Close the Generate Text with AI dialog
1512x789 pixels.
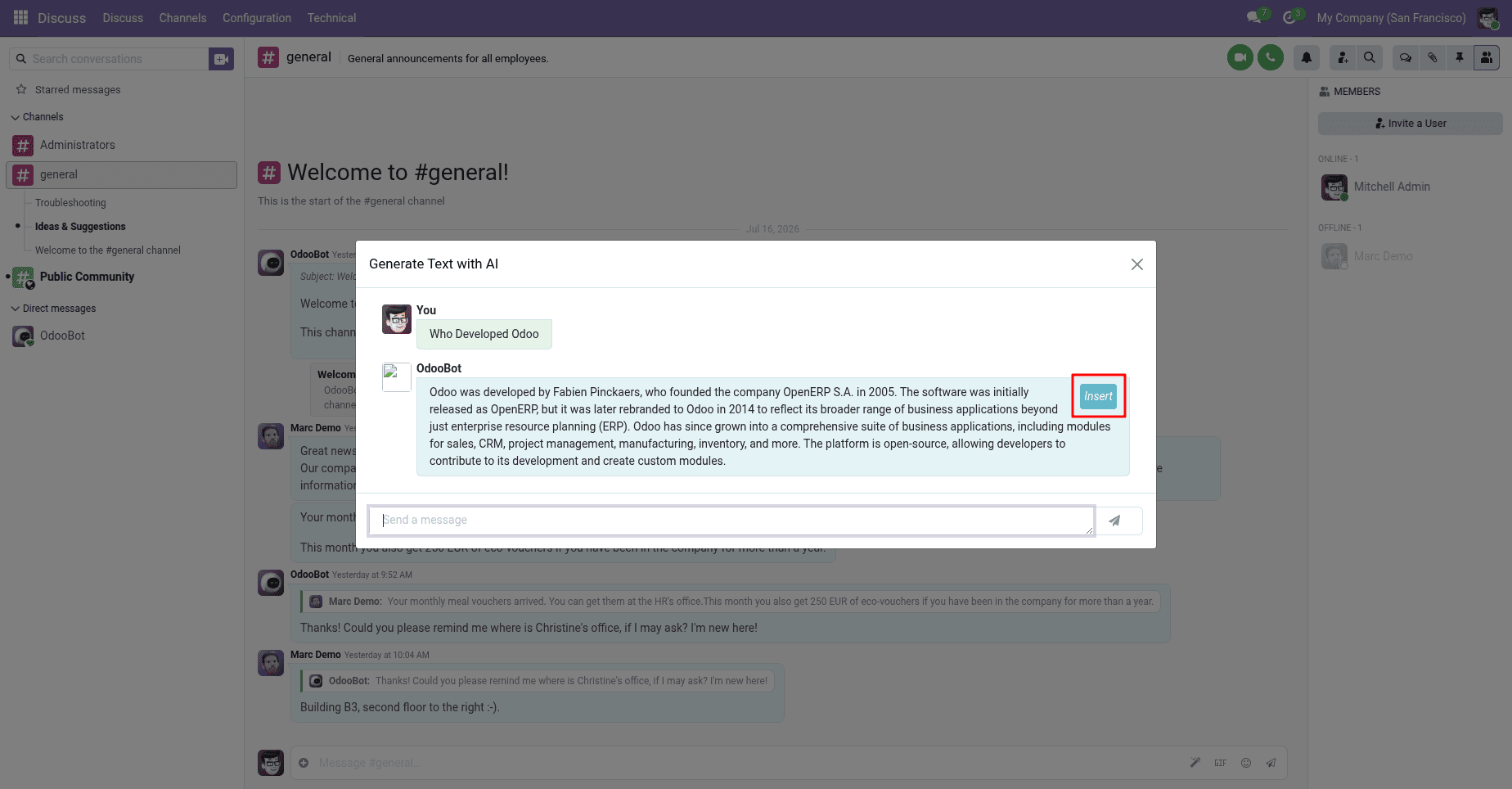1136,264
